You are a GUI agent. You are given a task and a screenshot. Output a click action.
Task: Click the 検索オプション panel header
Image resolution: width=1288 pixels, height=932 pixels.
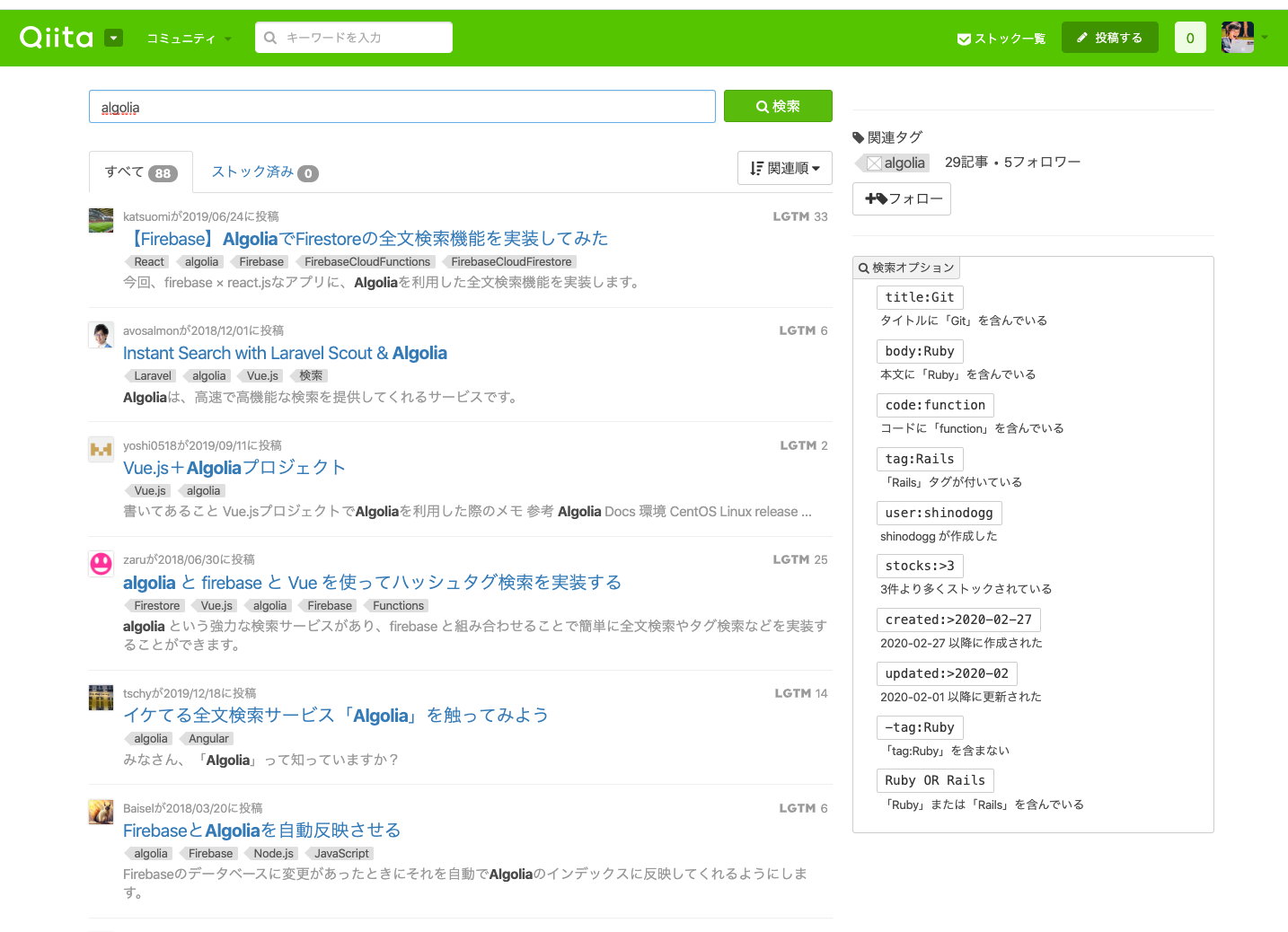tap(906, 268)
